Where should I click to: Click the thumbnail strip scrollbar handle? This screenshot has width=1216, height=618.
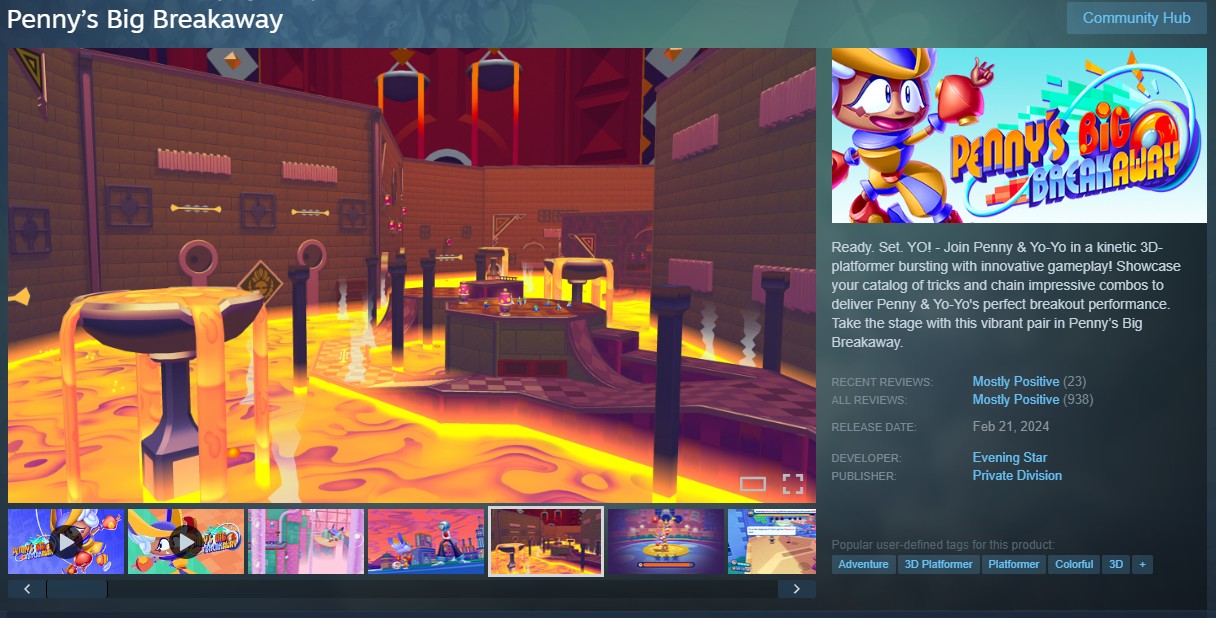pyautogui.click(x=77, y=589)
